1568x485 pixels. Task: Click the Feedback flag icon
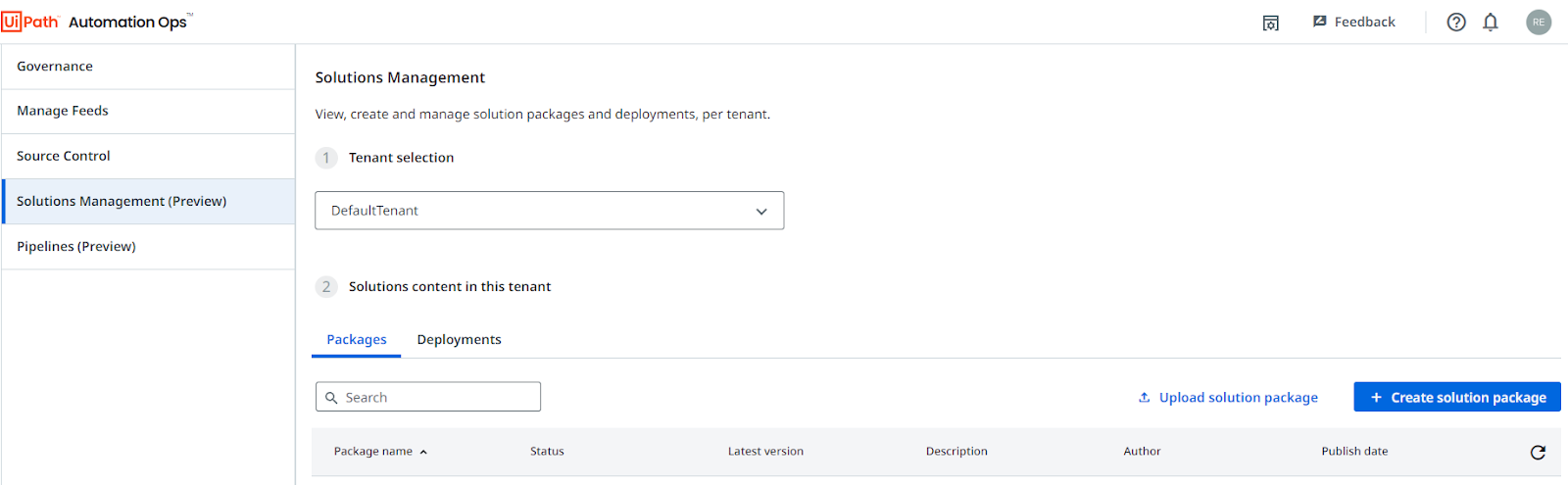1320,22
